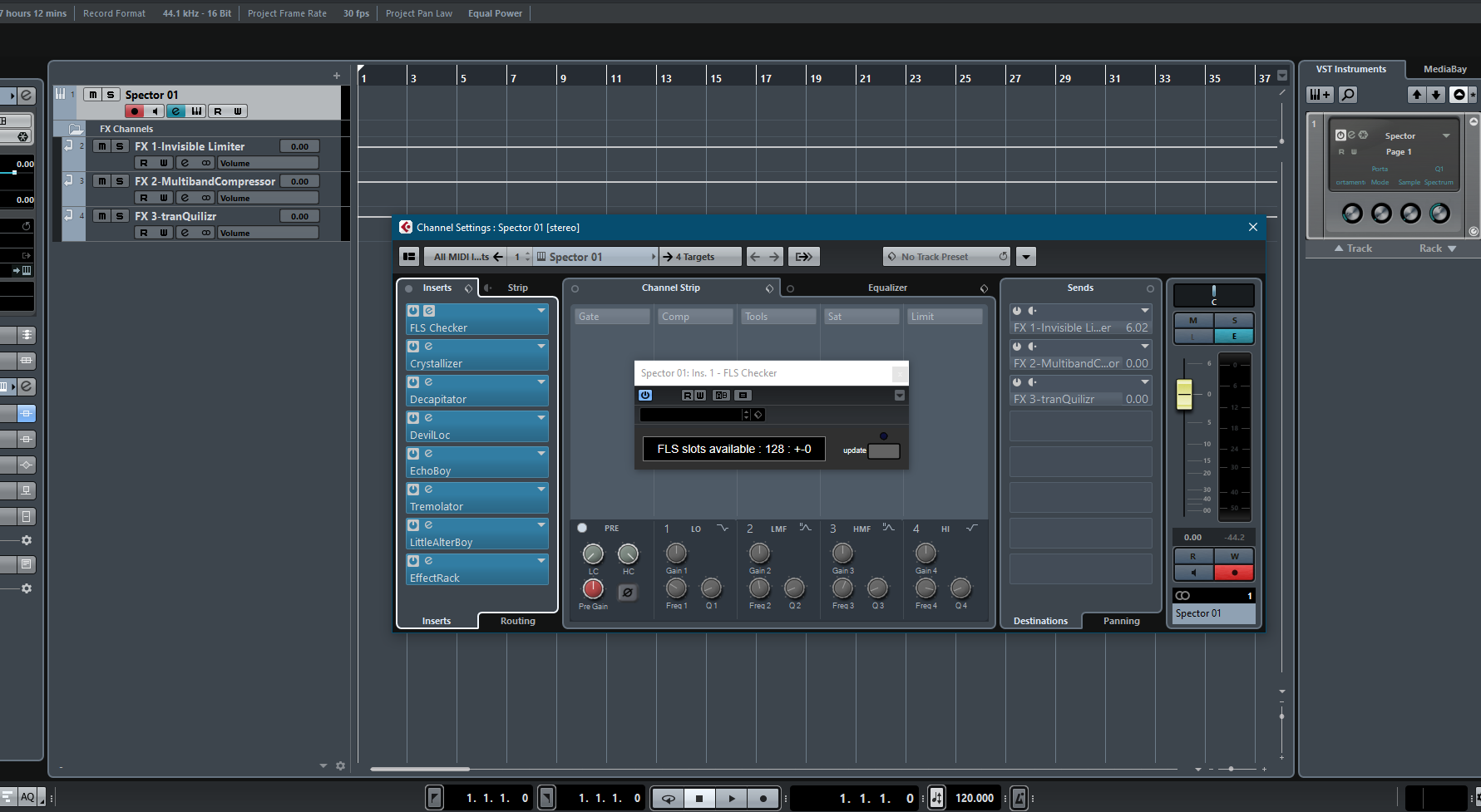
Task: Click the Rack button in VST Instruments panel
Action: tap(1437, 249)
